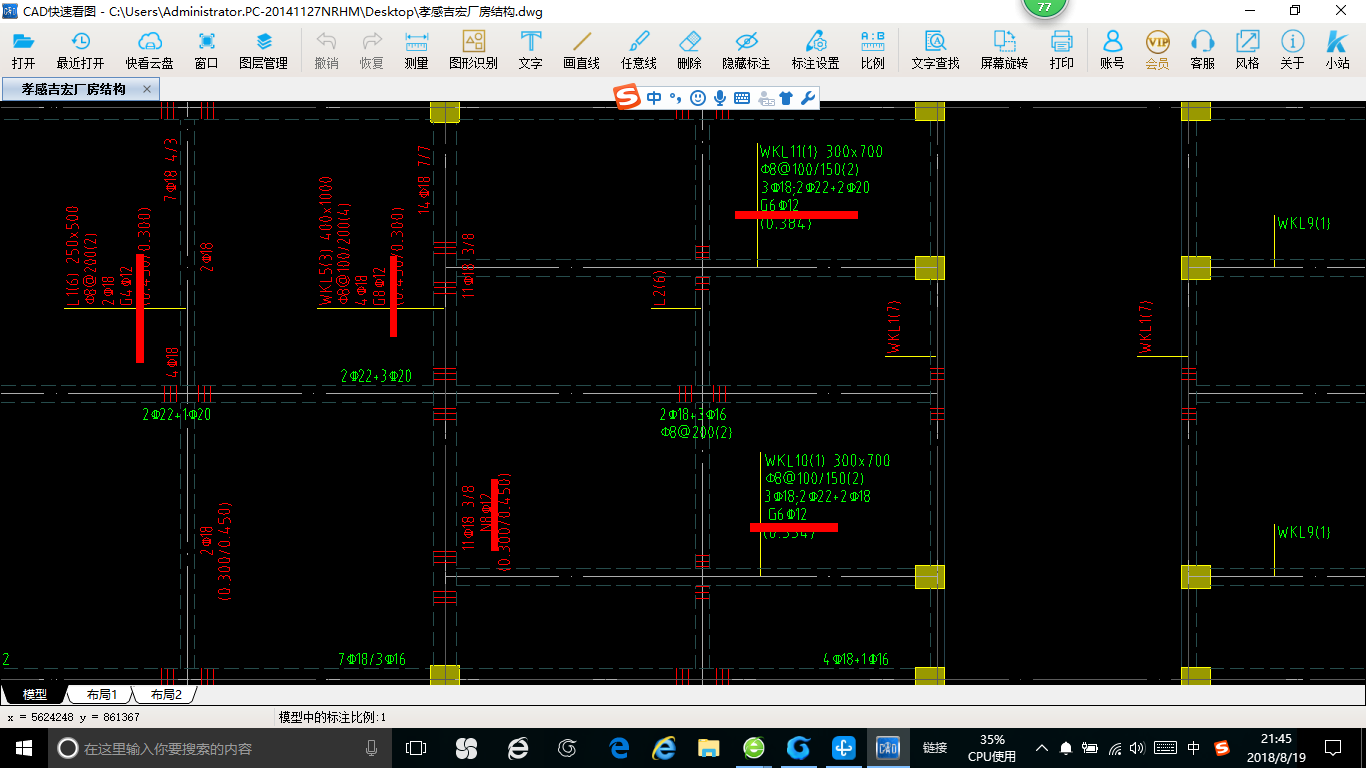Open Sogou toolbox wrench icon
This screenshot has height=768, width=1366.
pyautogui.click(x=808, y=98)
